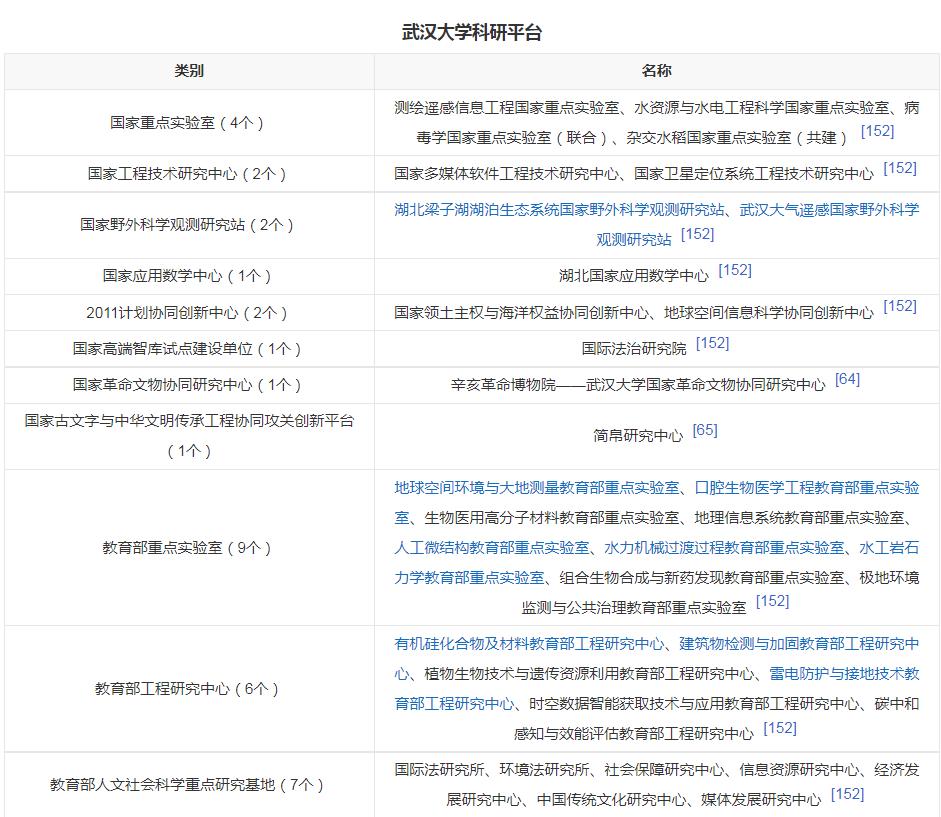Open link 有机硅化合物及材料教育部工程研究中心

pyautogui.click(x=529, y=644)
